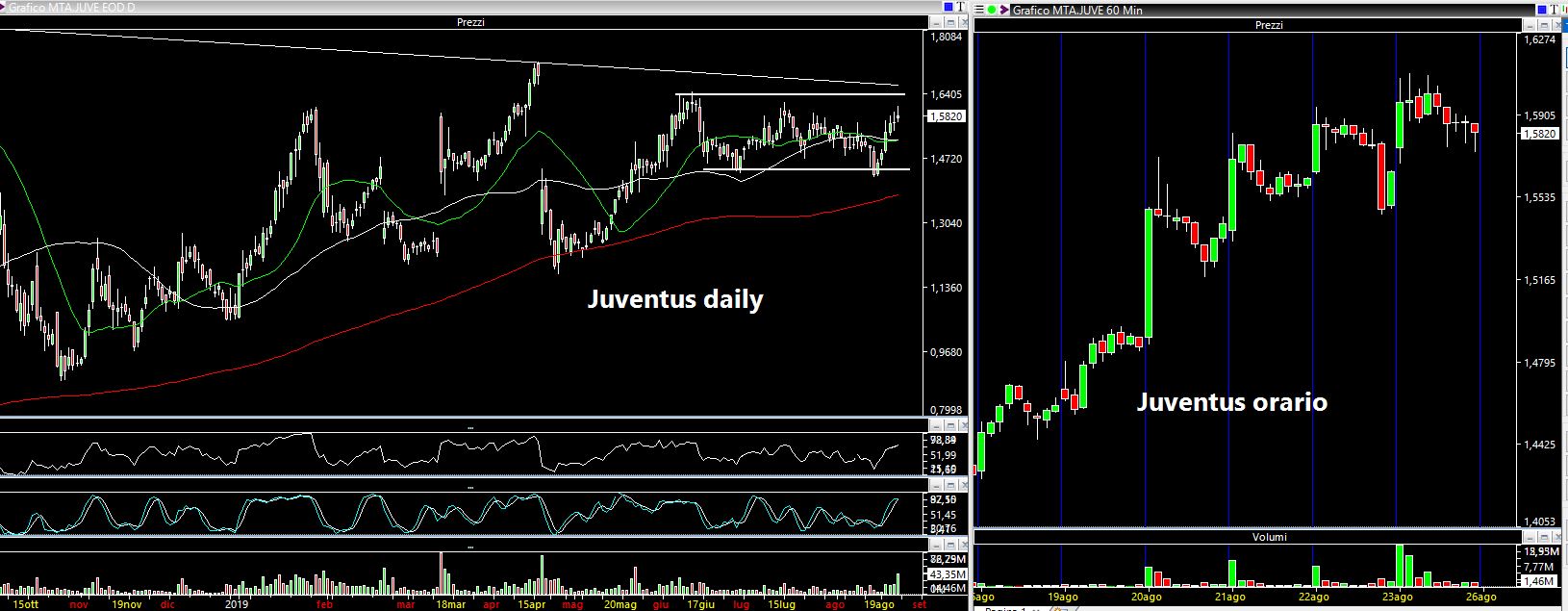Minimize the stochastic indicator panel showing 51,45
The height and width of the screenshot is (611, 1568).
click(936, 486)
